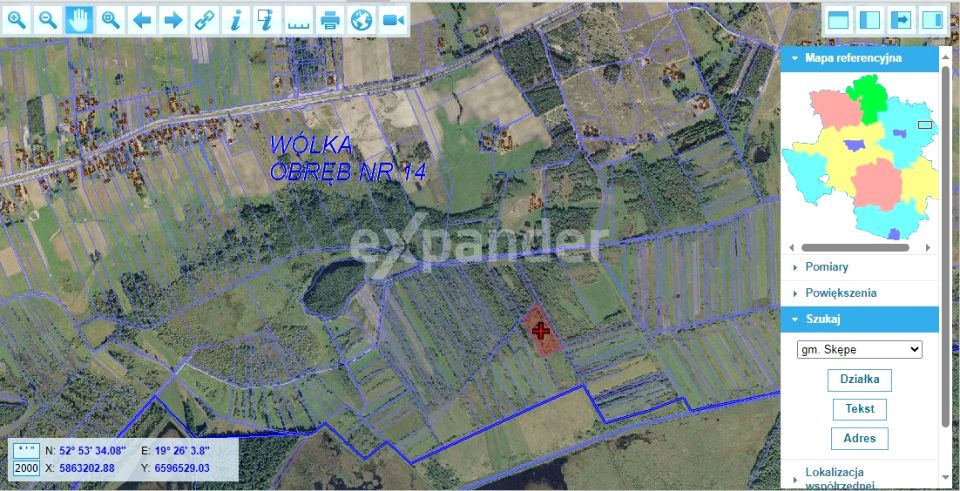Click the printer icon
960x491 pixels.
pos(330,20)
